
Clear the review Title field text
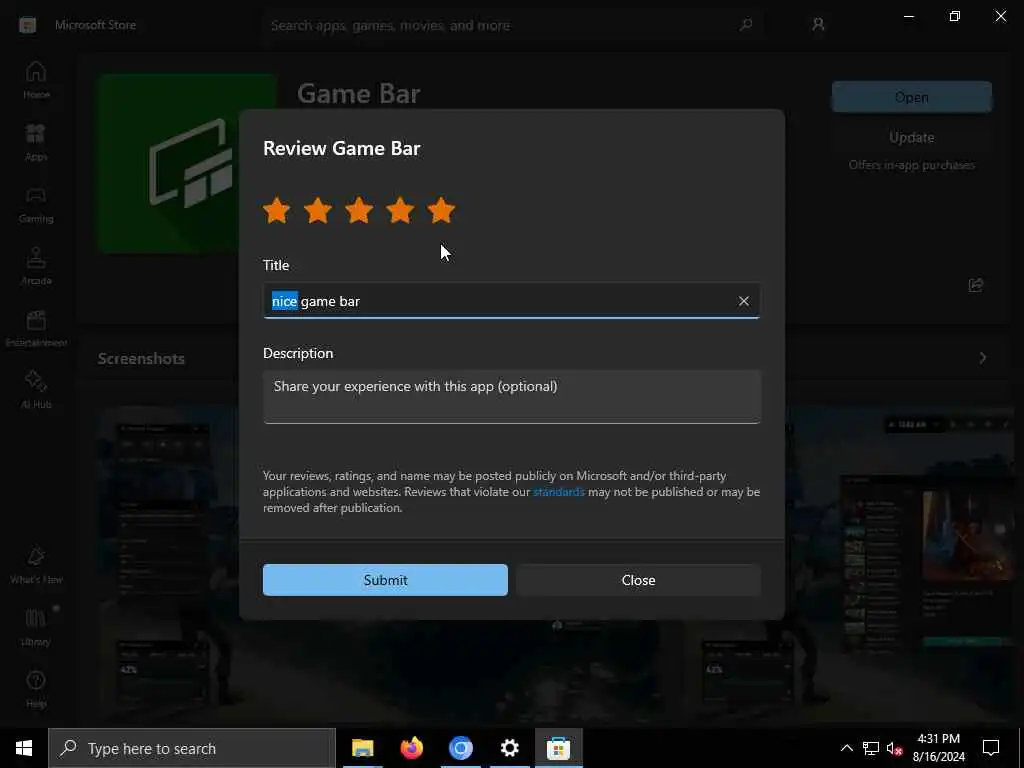[744, 301]
